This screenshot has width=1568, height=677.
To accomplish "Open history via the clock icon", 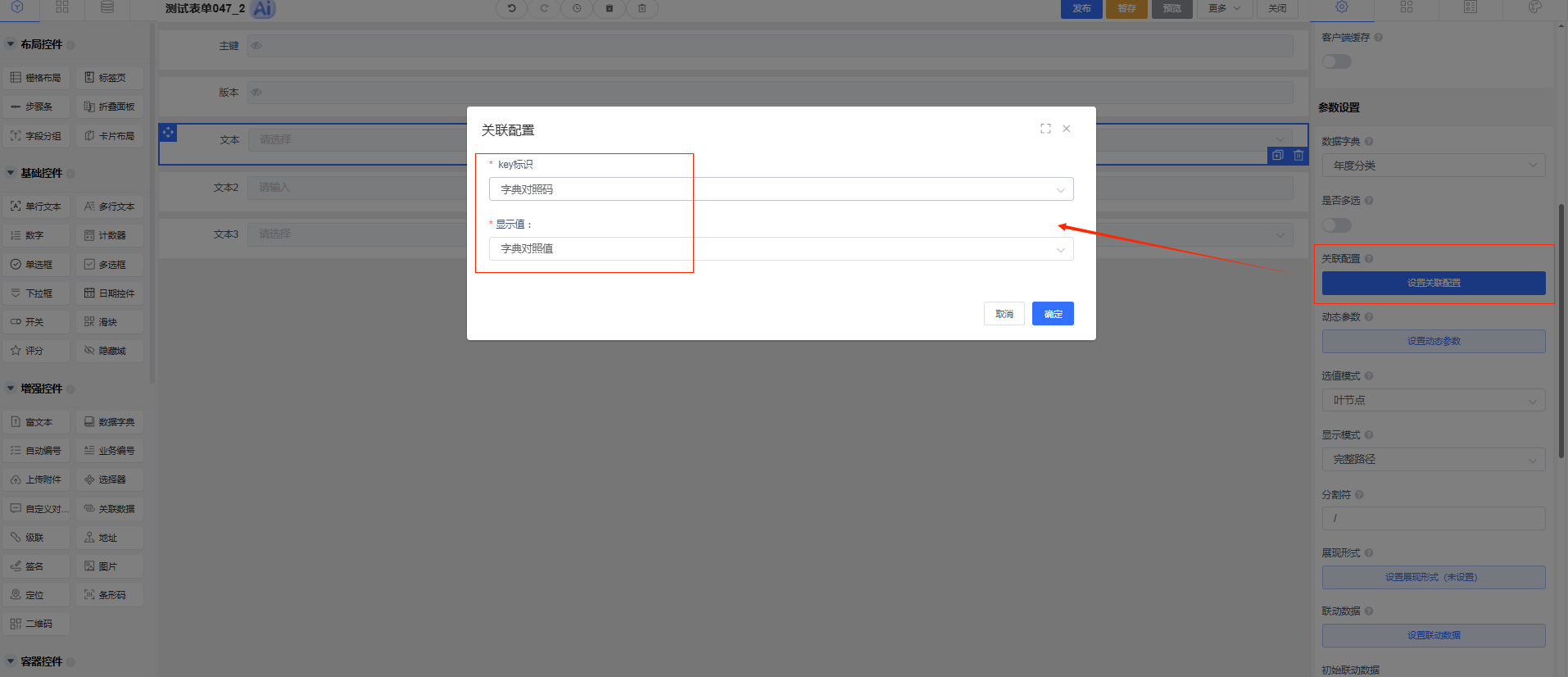I will [x=577, y=8].
